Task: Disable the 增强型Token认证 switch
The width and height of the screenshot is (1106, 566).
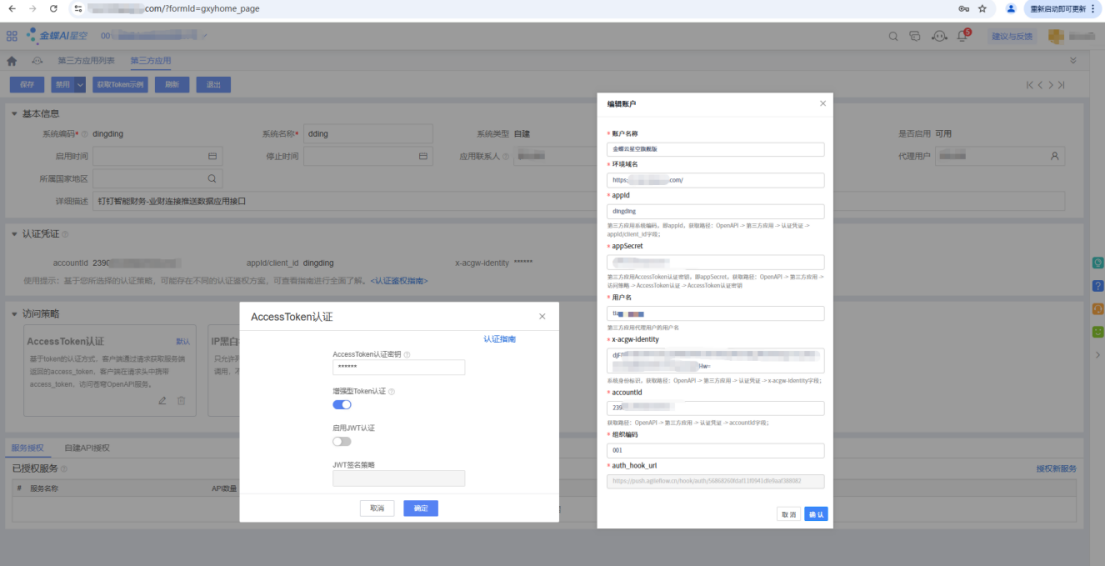Action: (342, 404)
